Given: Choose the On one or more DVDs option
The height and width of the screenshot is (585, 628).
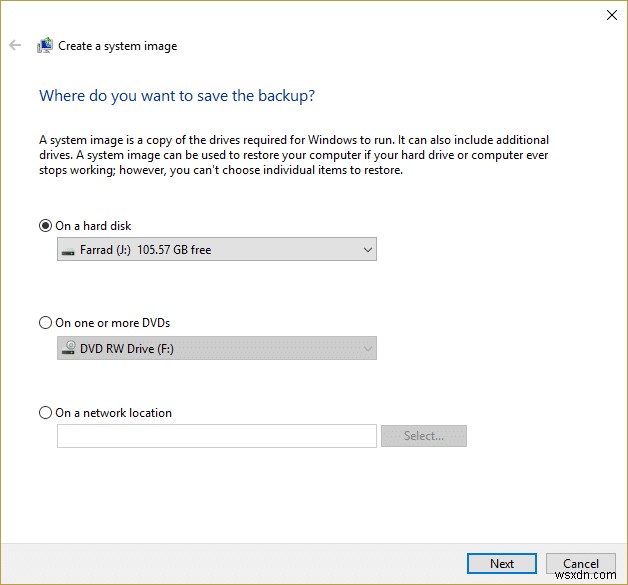Looking at the screenshot, I should (x=45, y=323).
